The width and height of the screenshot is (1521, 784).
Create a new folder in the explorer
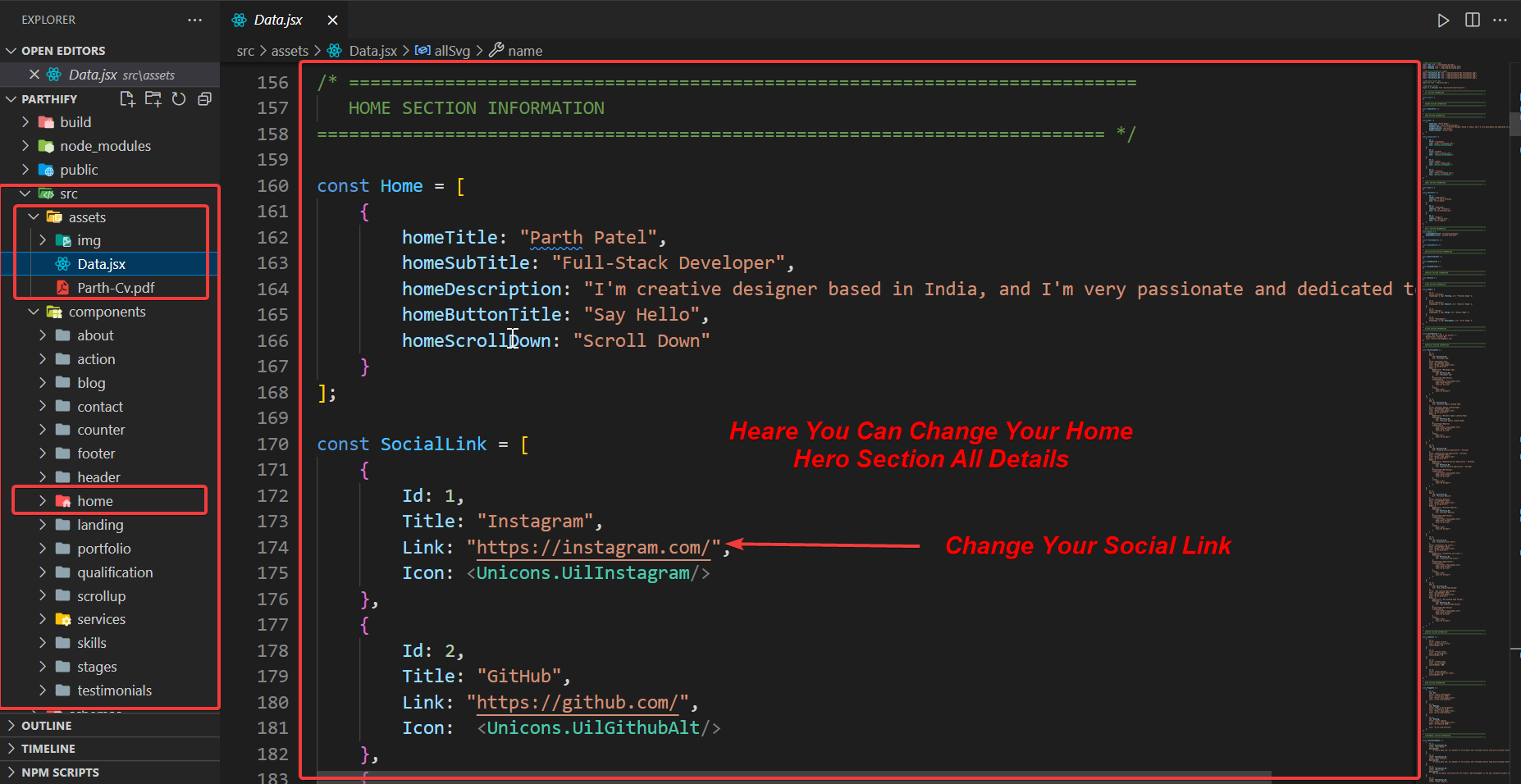[153, 98]
